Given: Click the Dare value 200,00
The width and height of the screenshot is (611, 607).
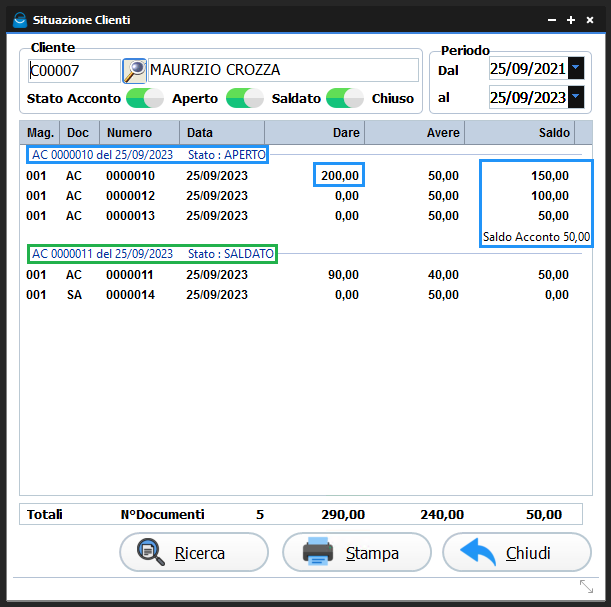Looking at the screenshot, I should pos(340,176).
